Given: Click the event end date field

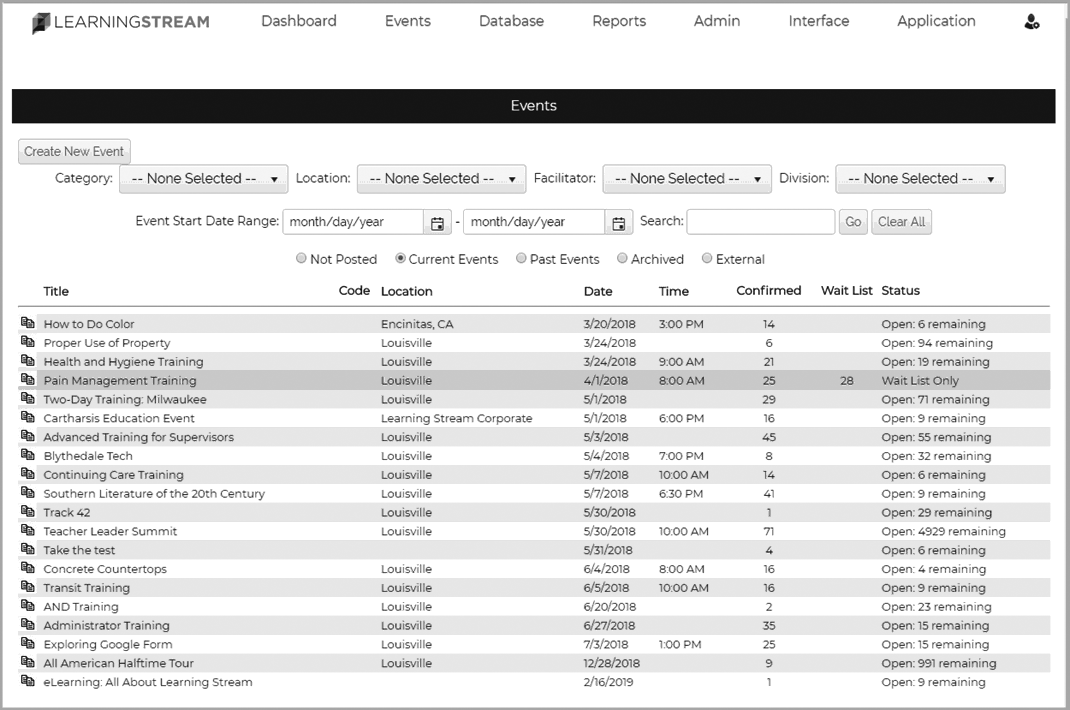Looking at the screenshot, I should coord(534,222).
